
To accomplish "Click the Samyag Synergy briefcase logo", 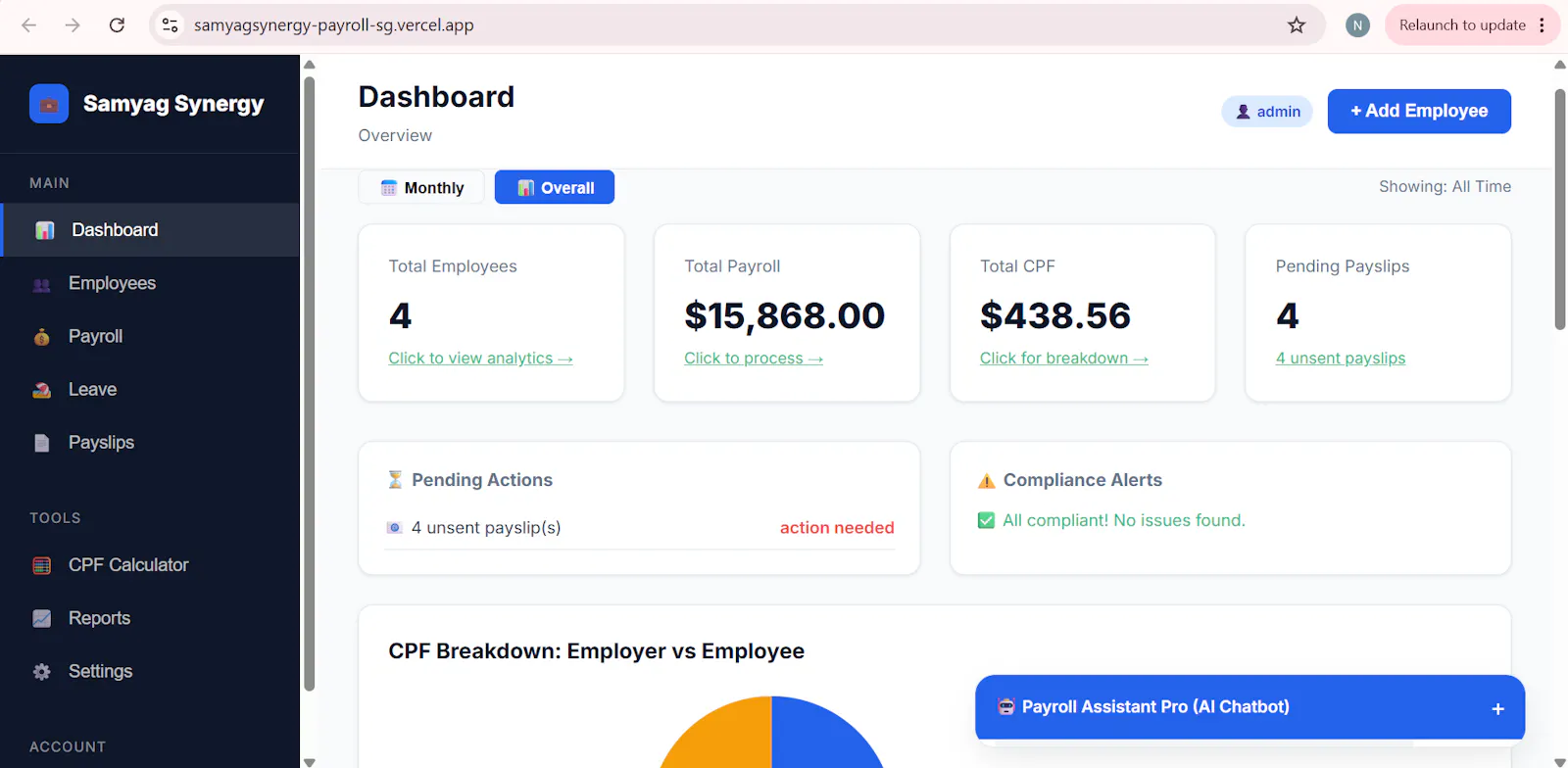I will point(49,104).
